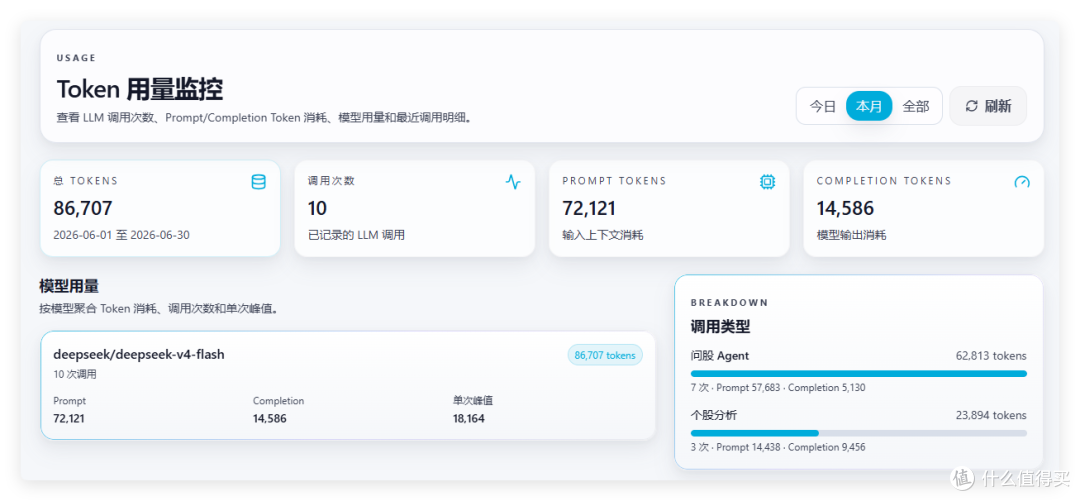The image size is (1080, 501).
Task: Click the 调用类型 heading
Action: click(720, 327)
